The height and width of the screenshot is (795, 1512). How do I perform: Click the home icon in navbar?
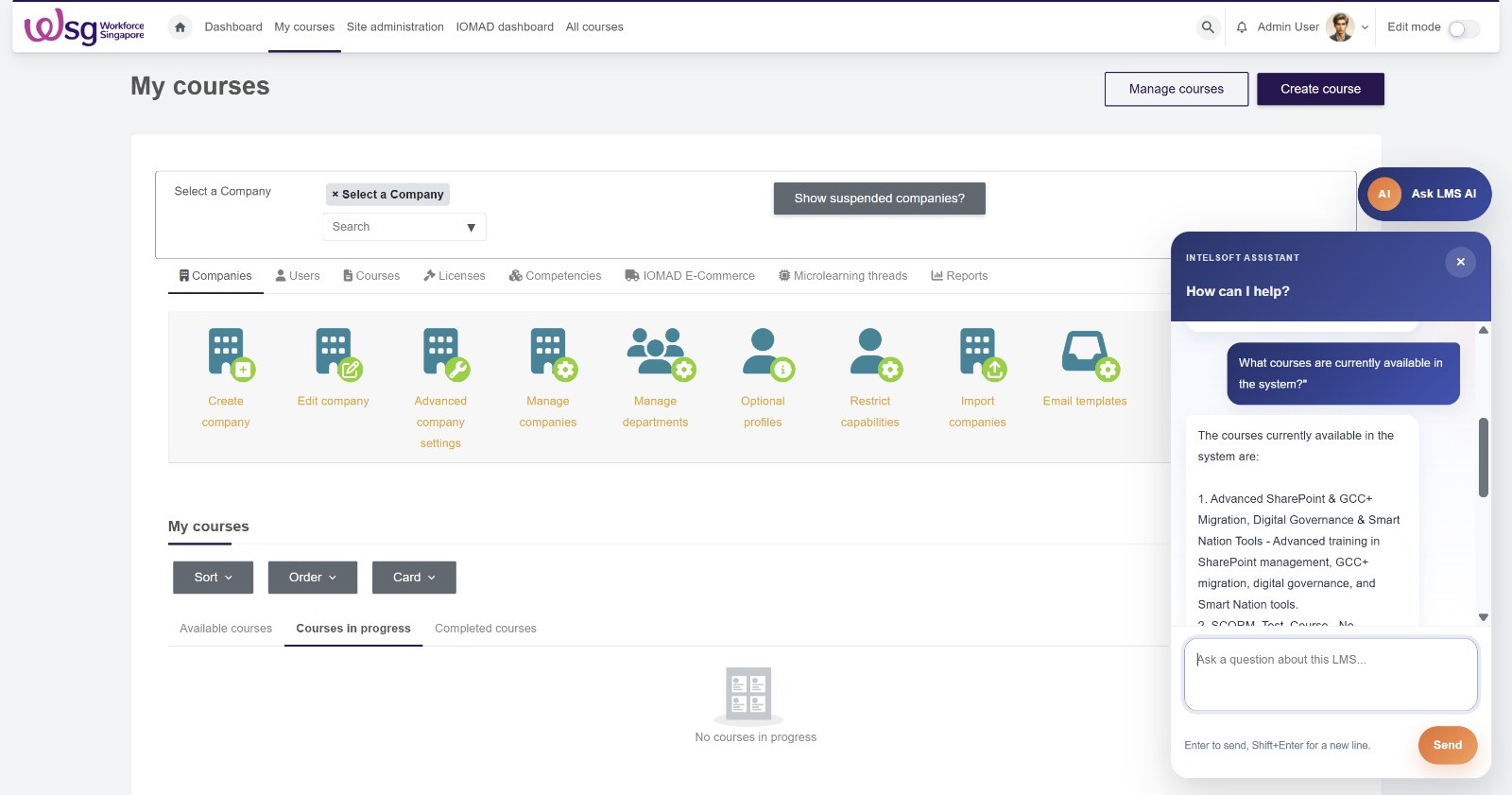coord(180,27)
